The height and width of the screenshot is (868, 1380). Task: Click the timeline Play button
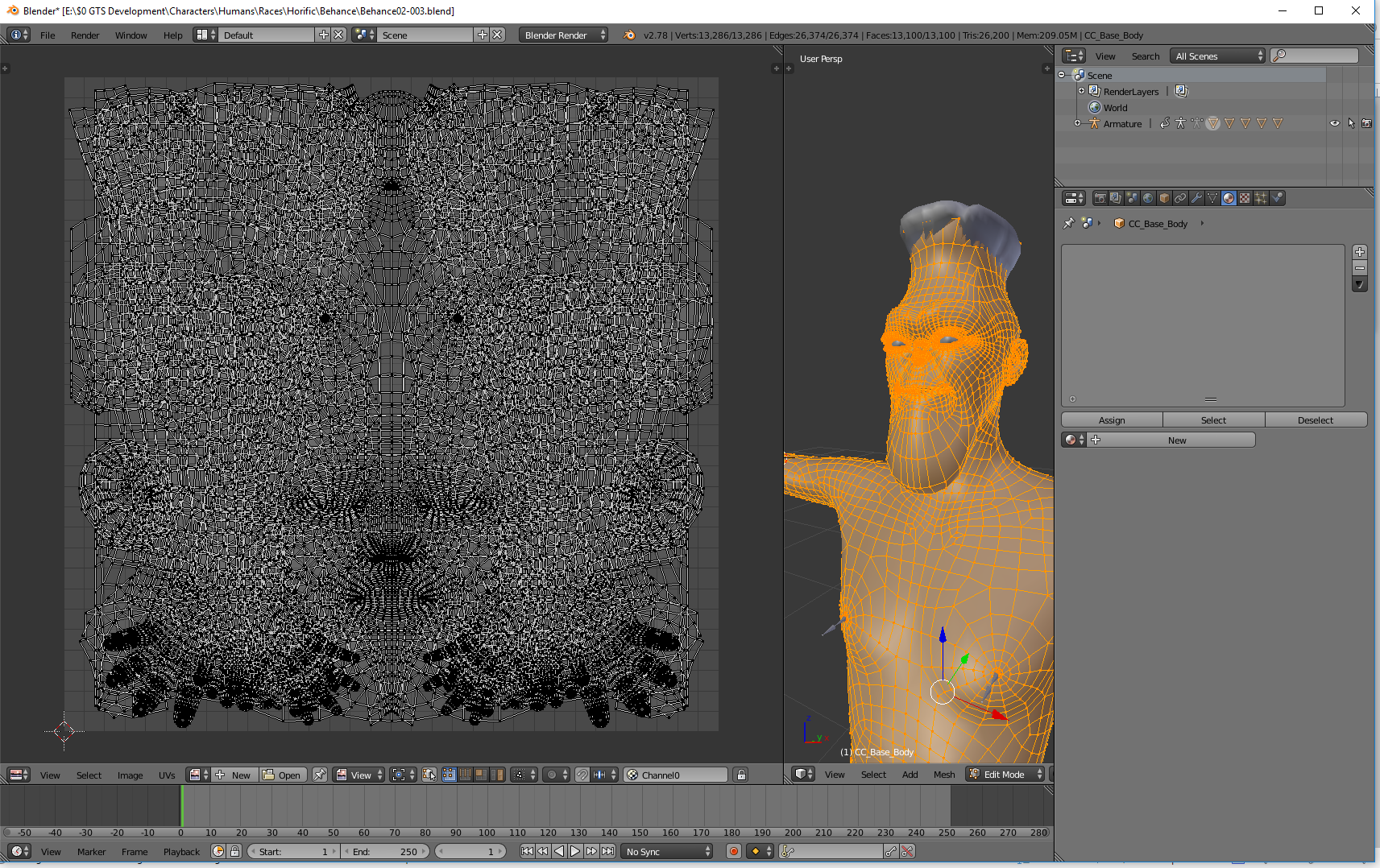point(575,851)
